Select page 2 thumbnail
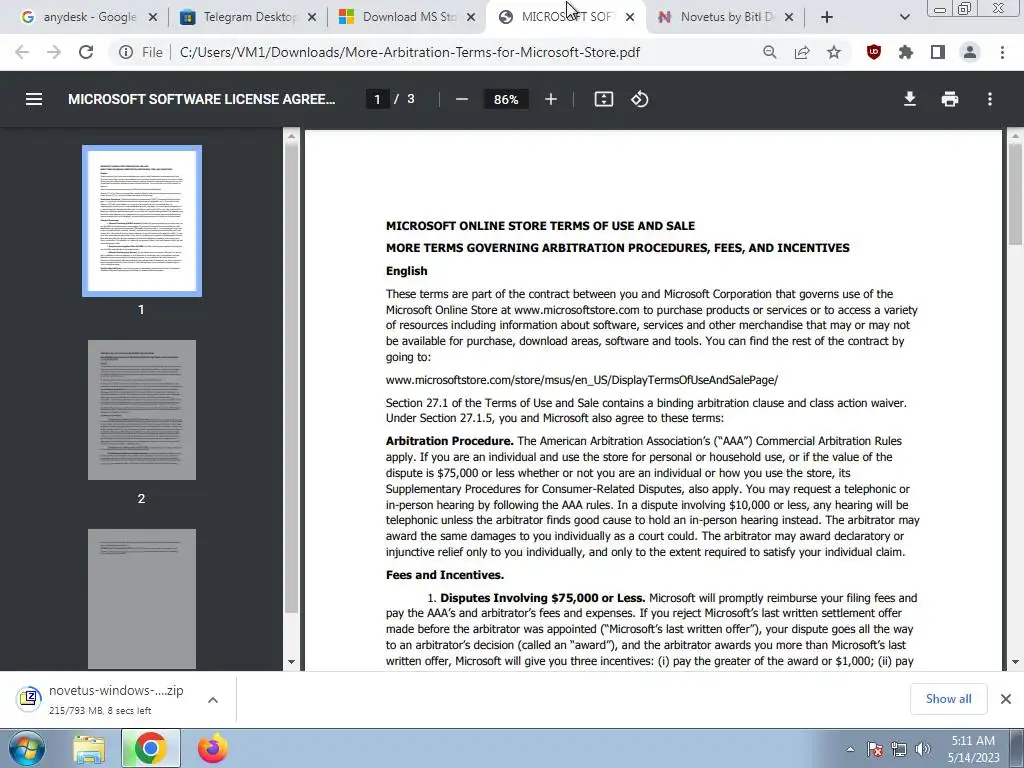The width and height of the screenshot is (1024, 768). [x=142, y=410]
